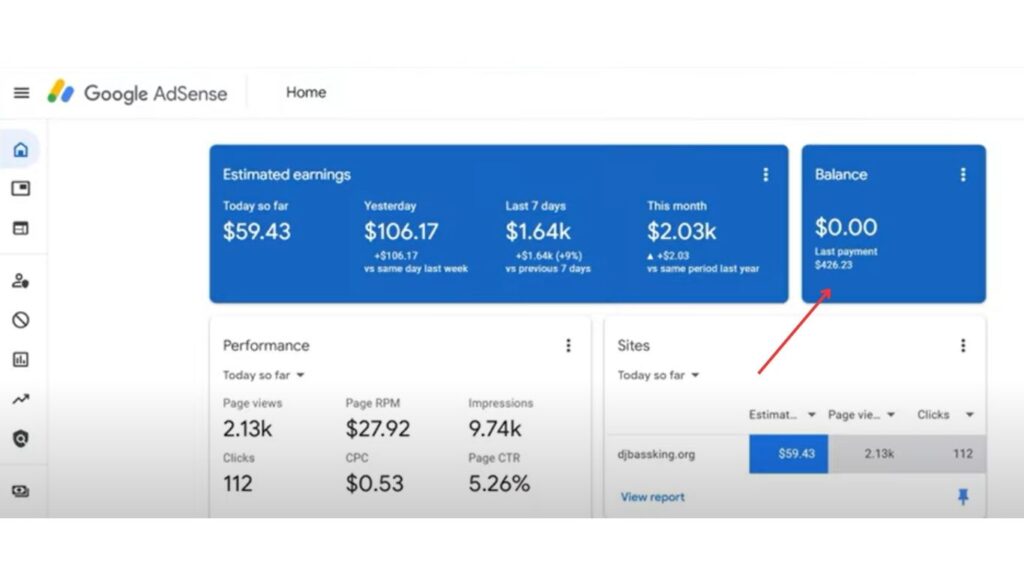Image resolution: width=1024 pixels, height=576 pixels.
Task: Click 'vs same period last year' comparison text
Action: point(703,269)
